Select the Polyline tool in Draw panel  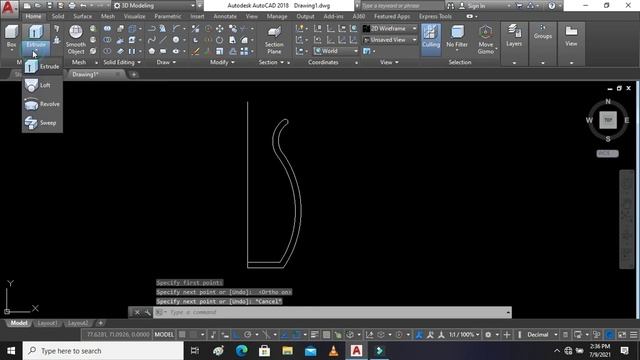click(x=151, y=29)
